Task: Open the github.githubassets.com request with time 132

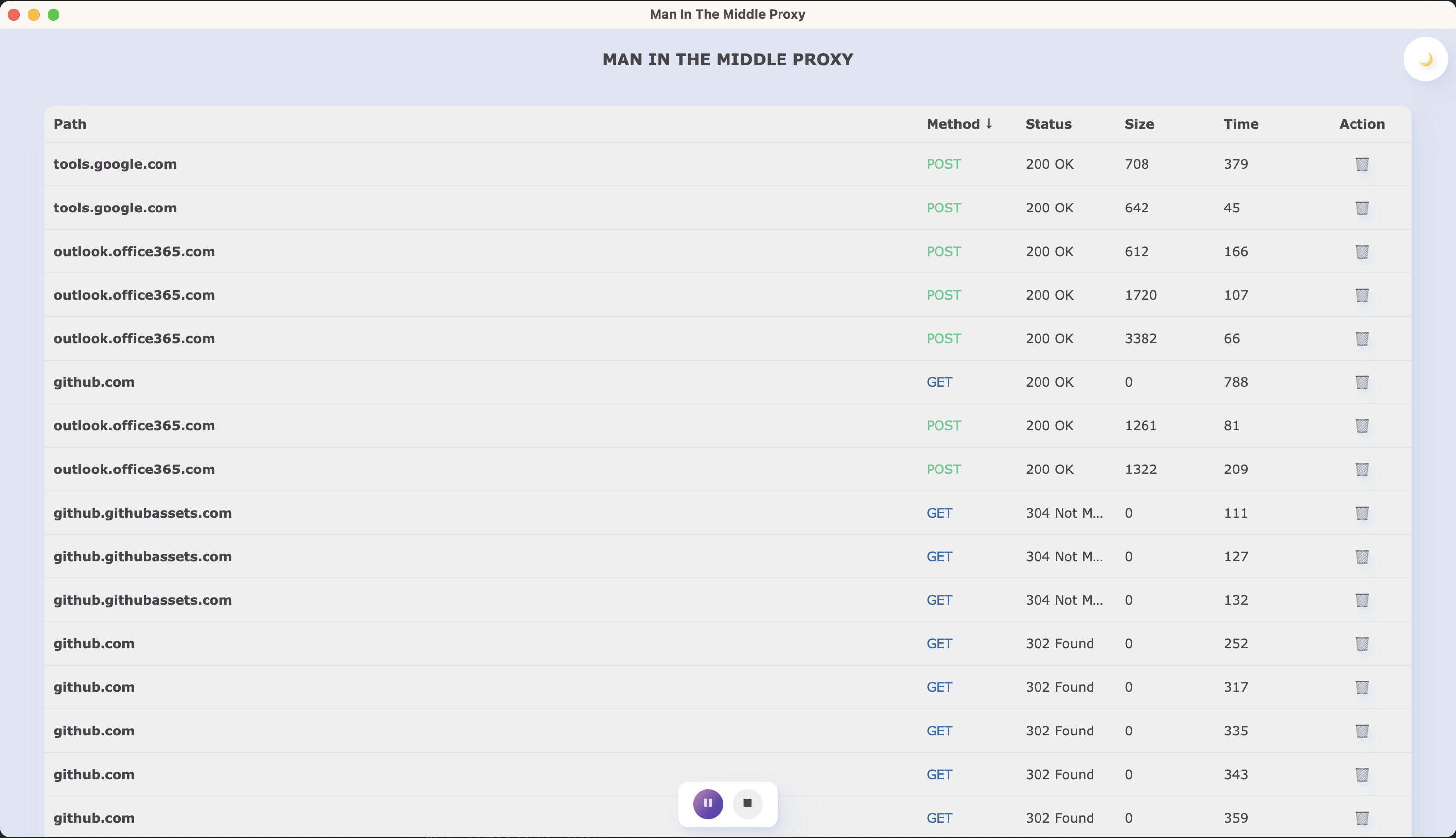Action: (143, 600)
